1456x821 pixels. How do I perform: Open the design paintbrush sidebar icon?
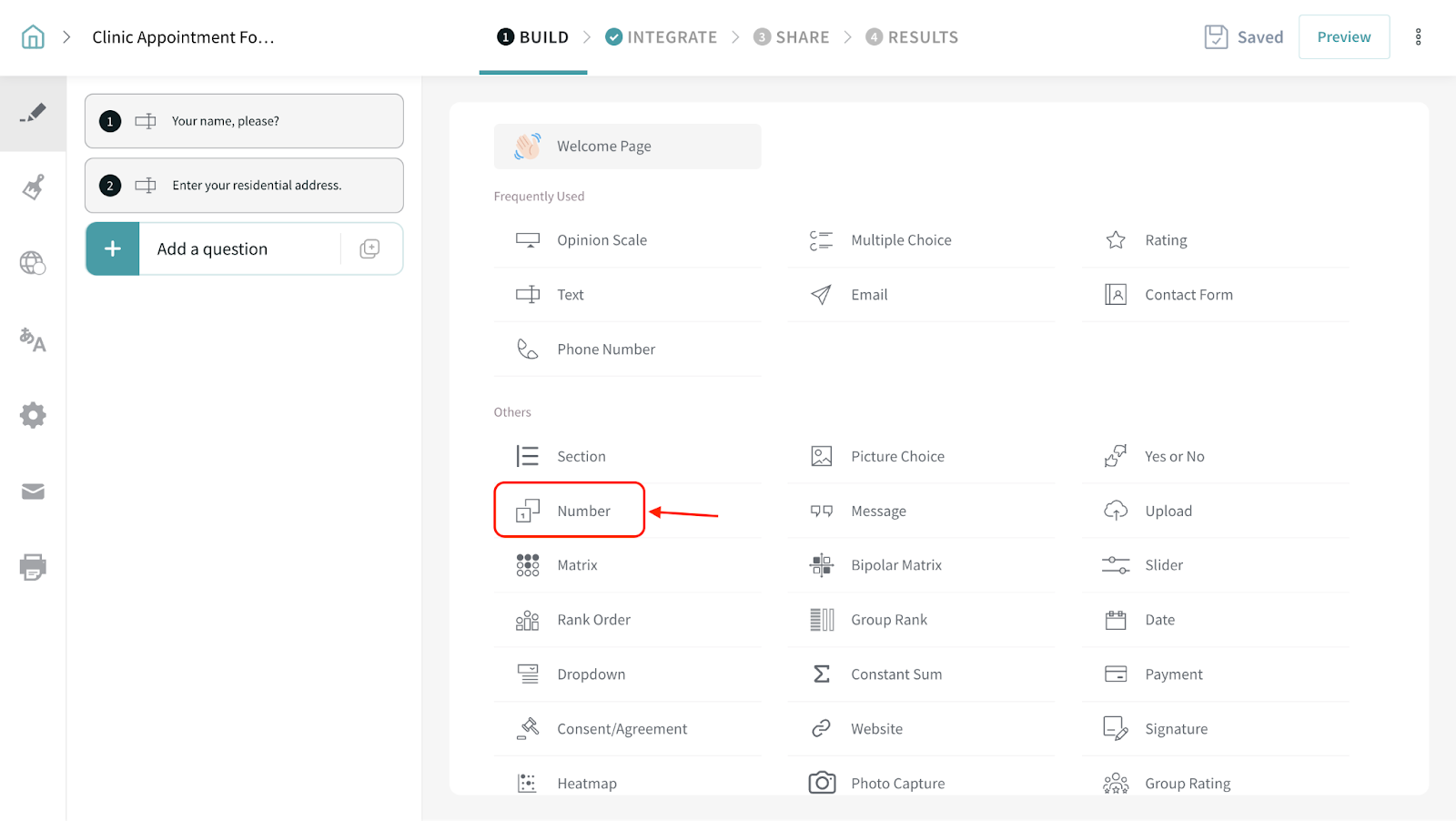click(x=33, y=188)
